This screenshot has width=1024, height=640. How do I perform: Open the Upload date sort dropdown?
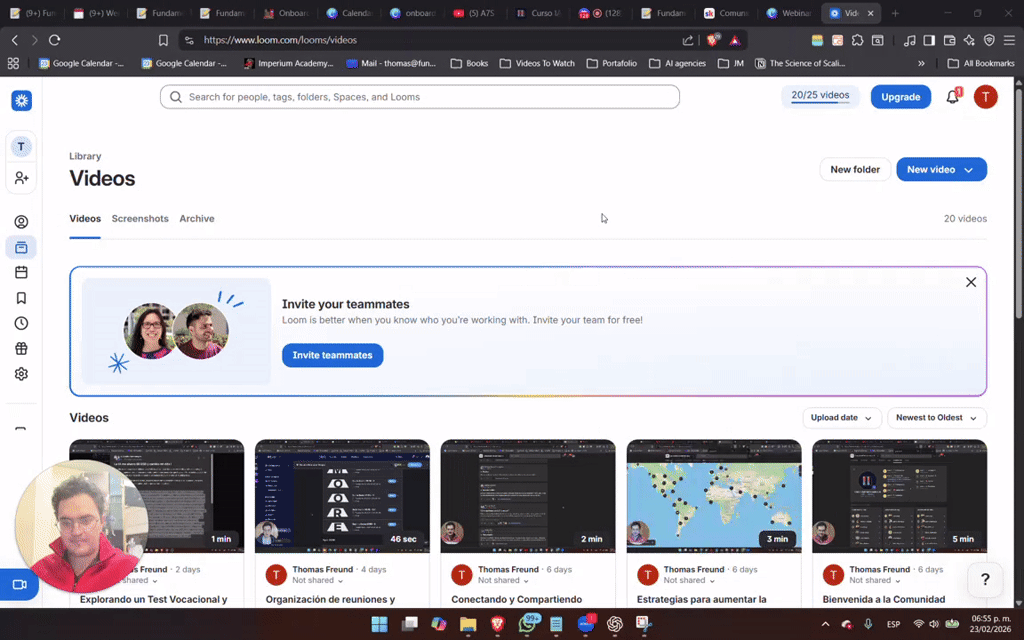pyautogui.click(x=841, y=418)
